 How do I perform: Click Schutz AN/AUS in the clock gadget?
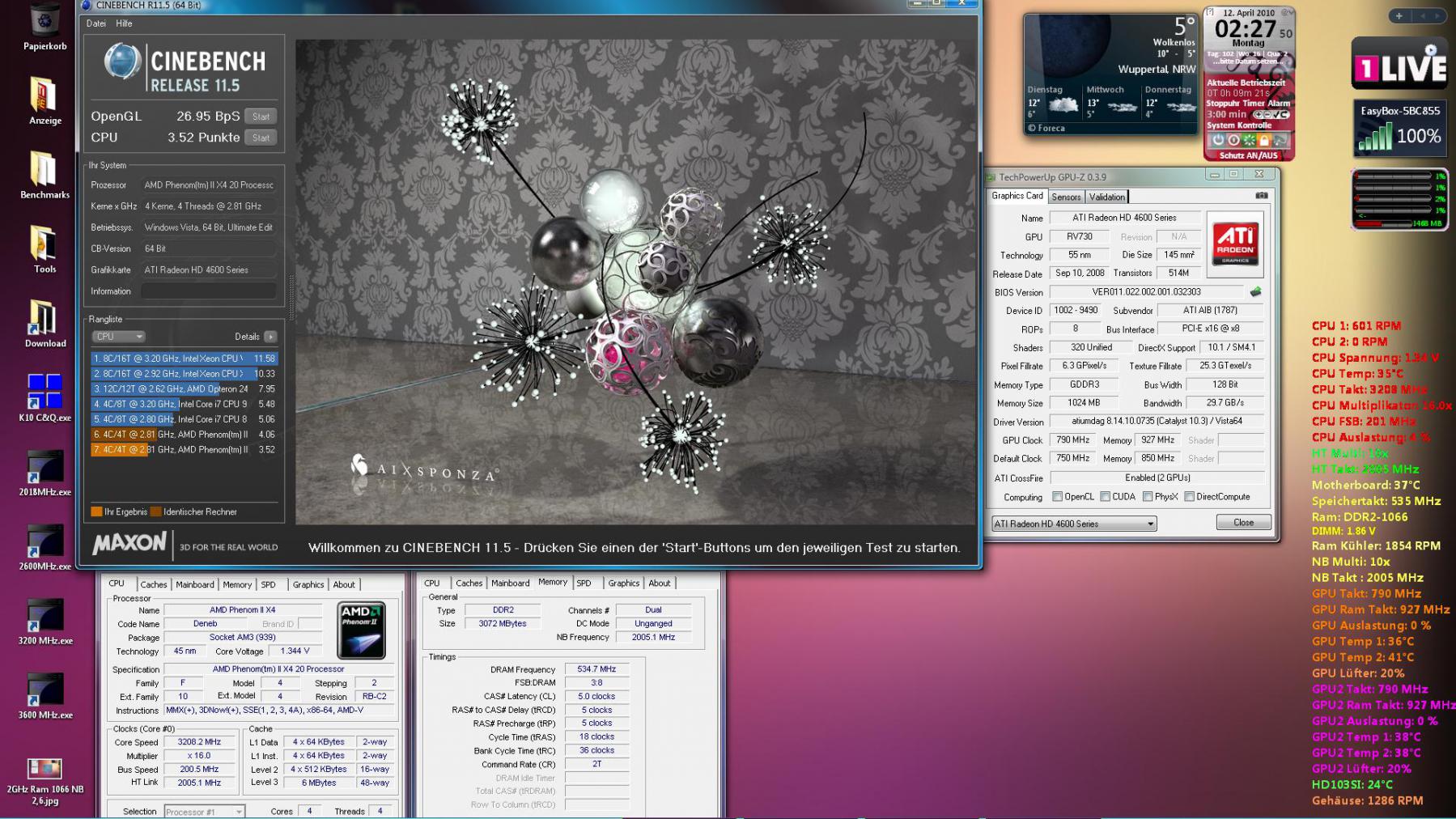click(x=1248, y=155)
